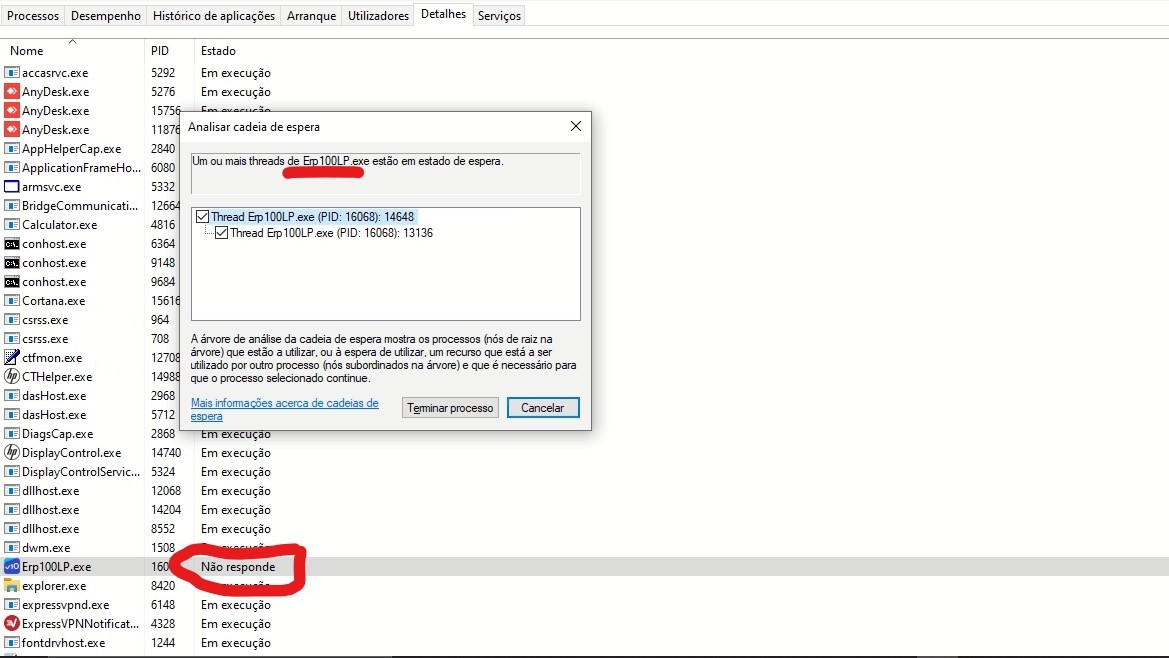Sort processes by PID column header

point(160,51)
